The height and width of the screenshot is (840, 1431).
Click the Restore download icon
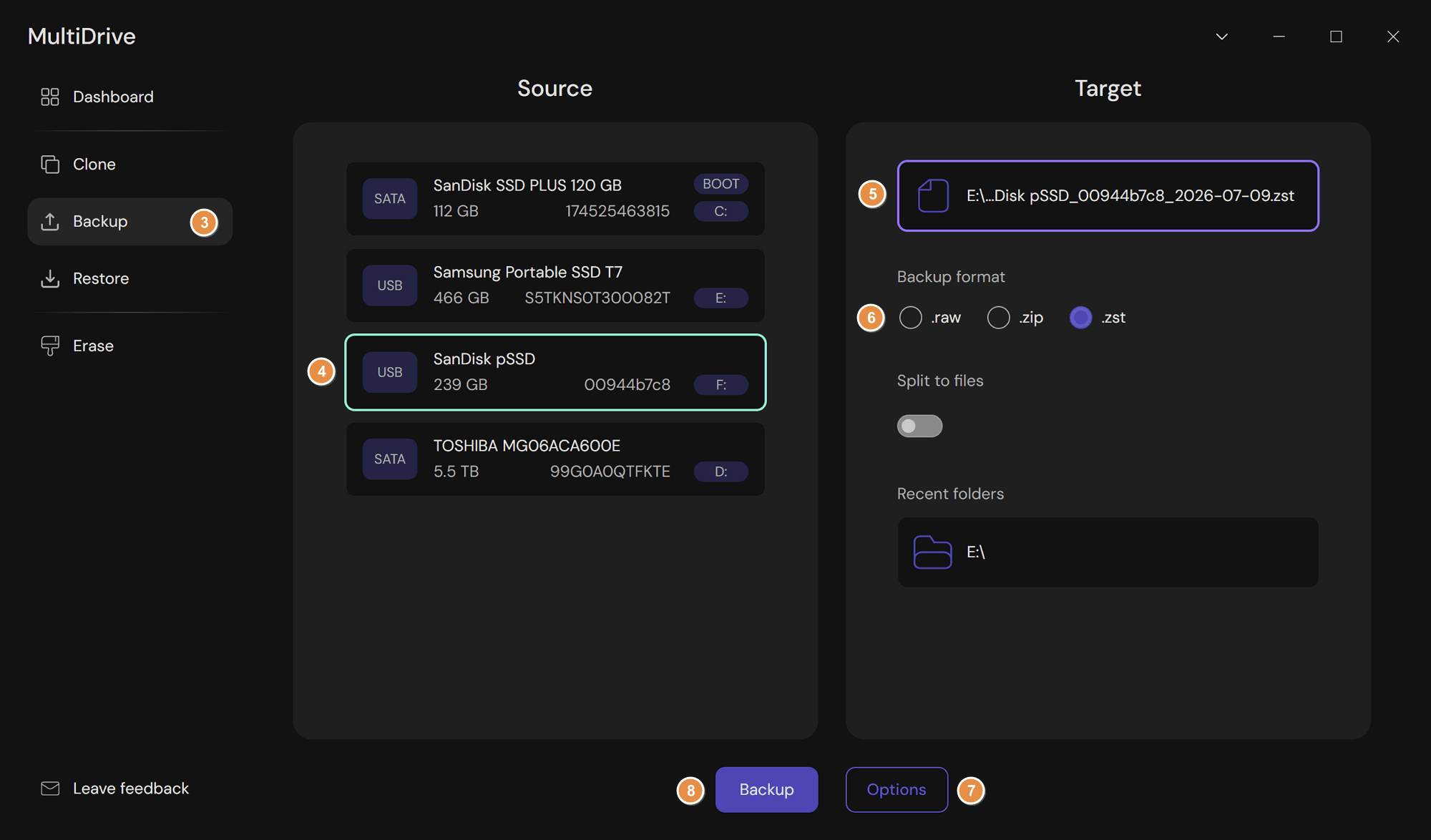[x=50, y=278]
